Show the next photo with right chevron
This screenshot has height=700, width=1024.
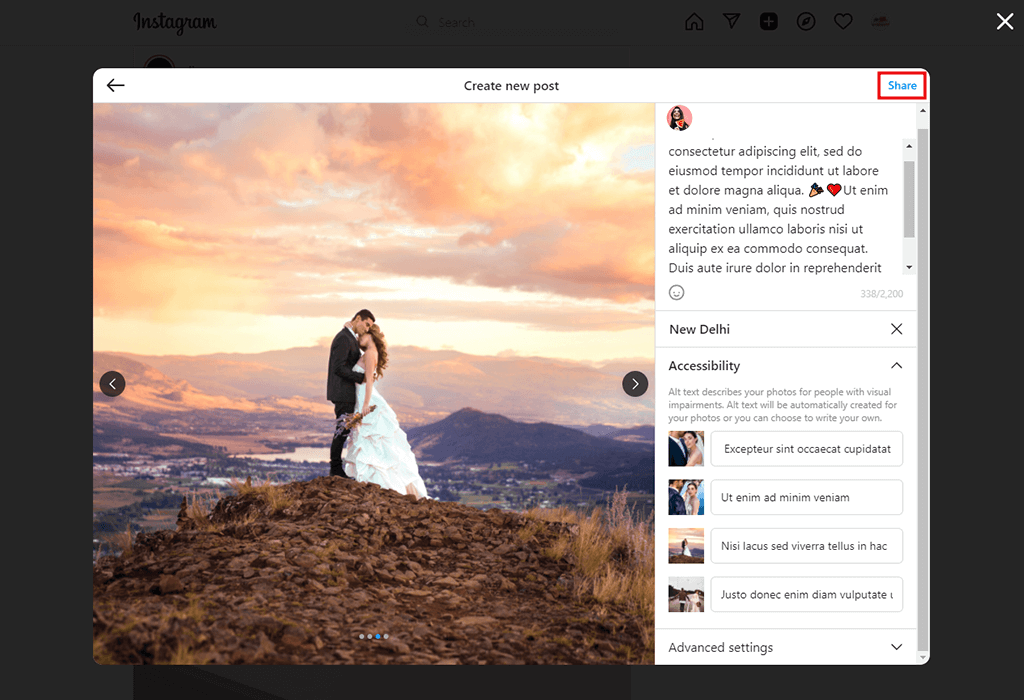click(635, 384)
